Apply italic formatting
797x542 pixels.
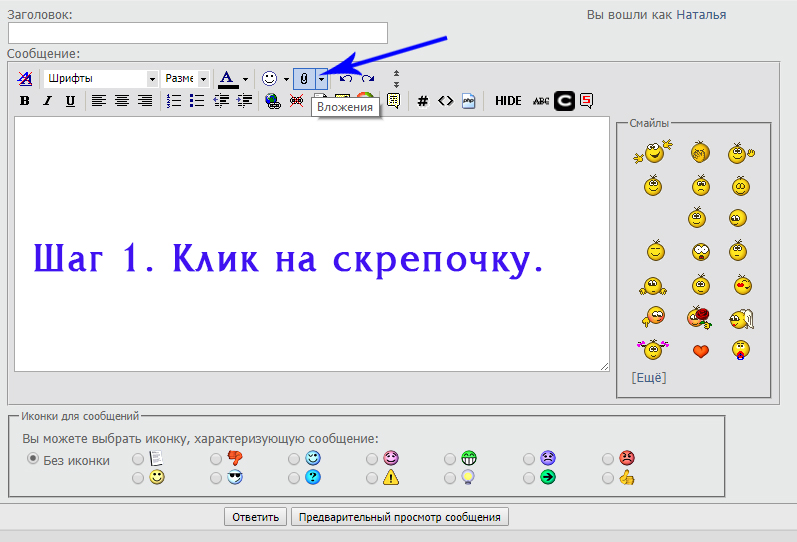(47, 101)
